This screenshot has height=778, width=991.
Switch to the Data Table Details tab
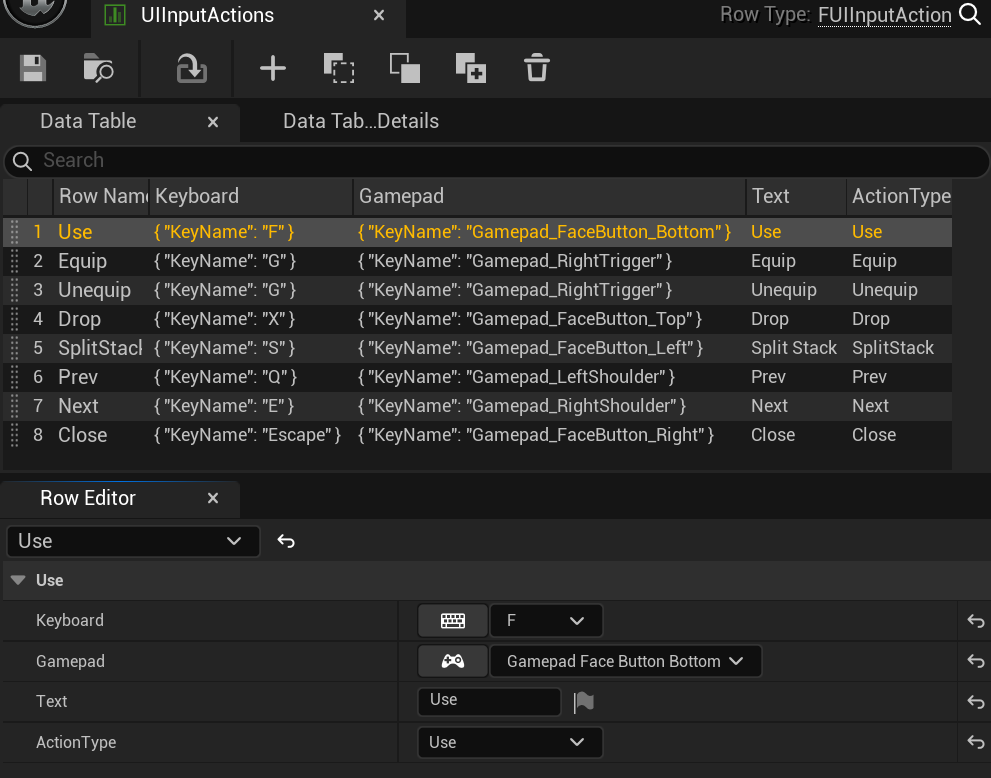[x=360, y=121]
